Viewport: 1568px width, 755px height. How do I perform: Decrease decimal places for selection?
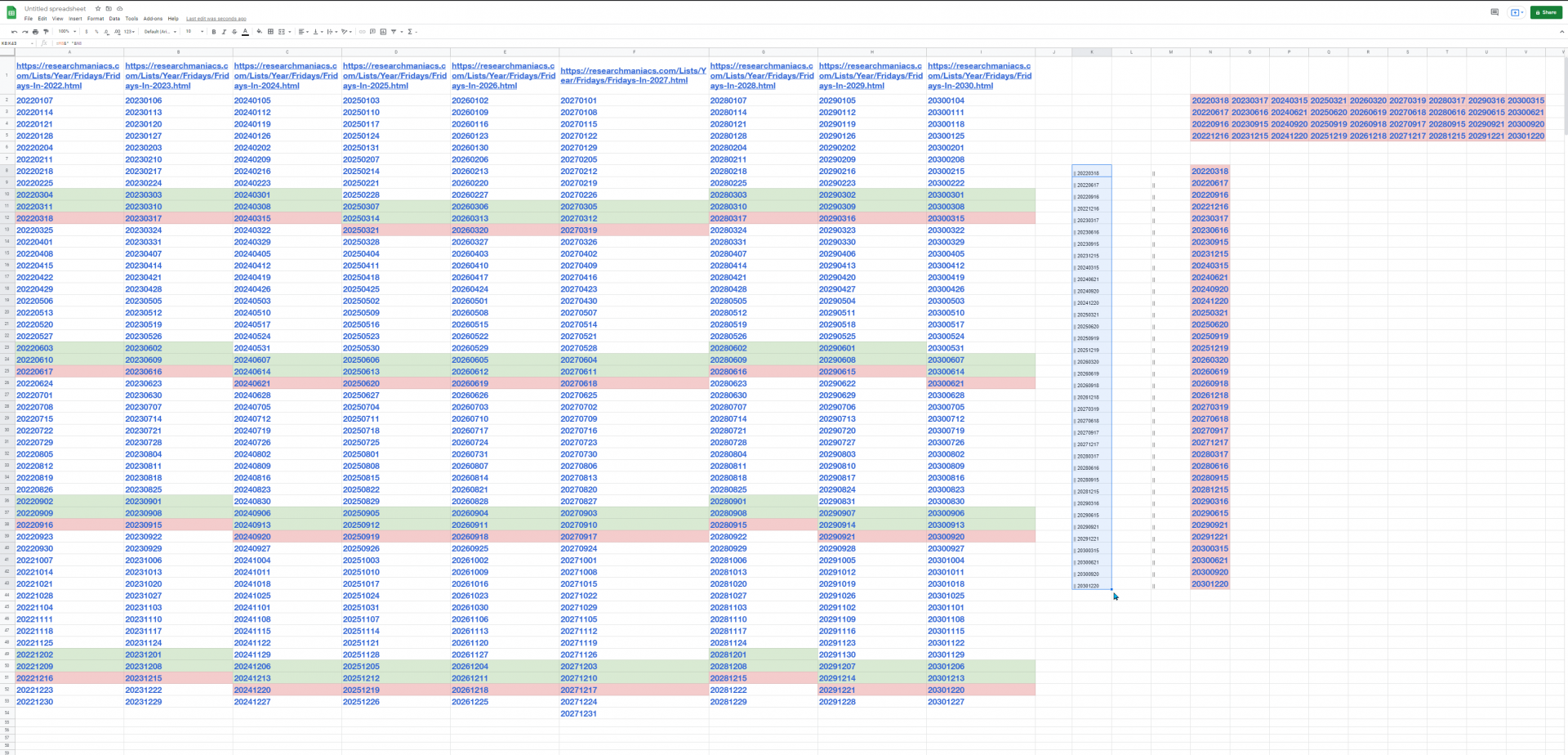pos(107,32)
